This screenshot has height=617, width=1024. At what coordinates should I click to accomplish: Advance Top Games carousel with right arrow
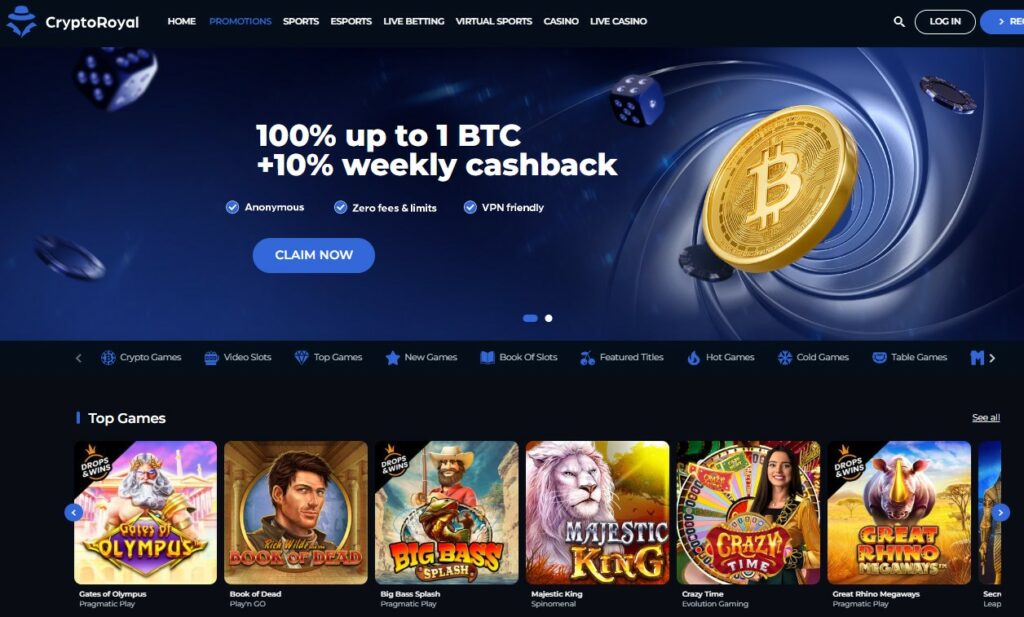[x=1000, y=513]
